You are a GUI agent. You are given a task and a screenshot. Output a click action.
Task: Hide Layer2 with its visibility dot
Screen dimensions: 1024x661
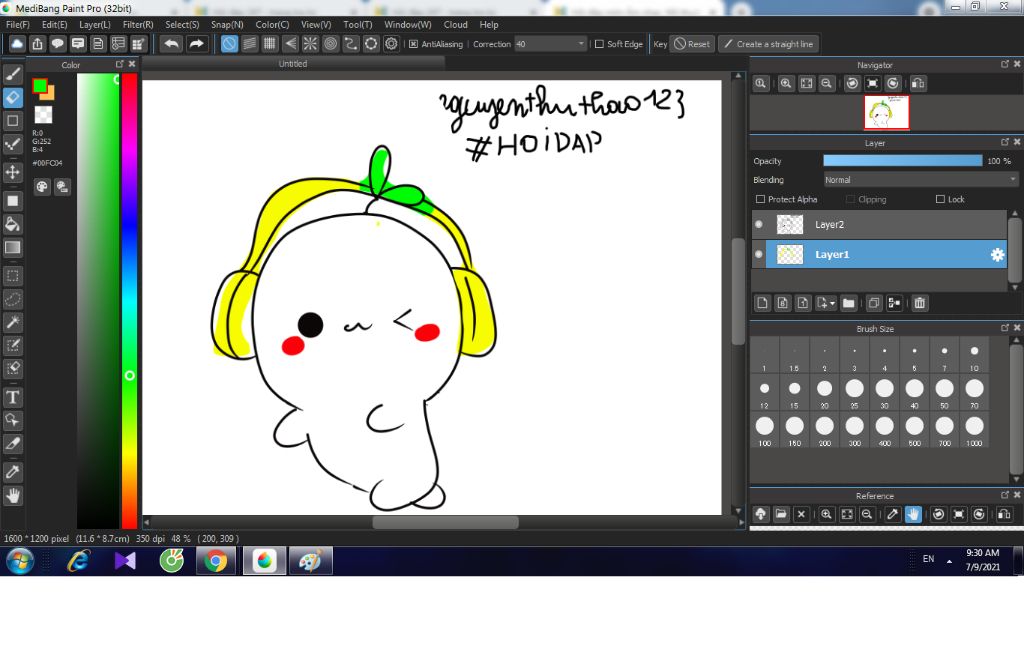[759, 224]
